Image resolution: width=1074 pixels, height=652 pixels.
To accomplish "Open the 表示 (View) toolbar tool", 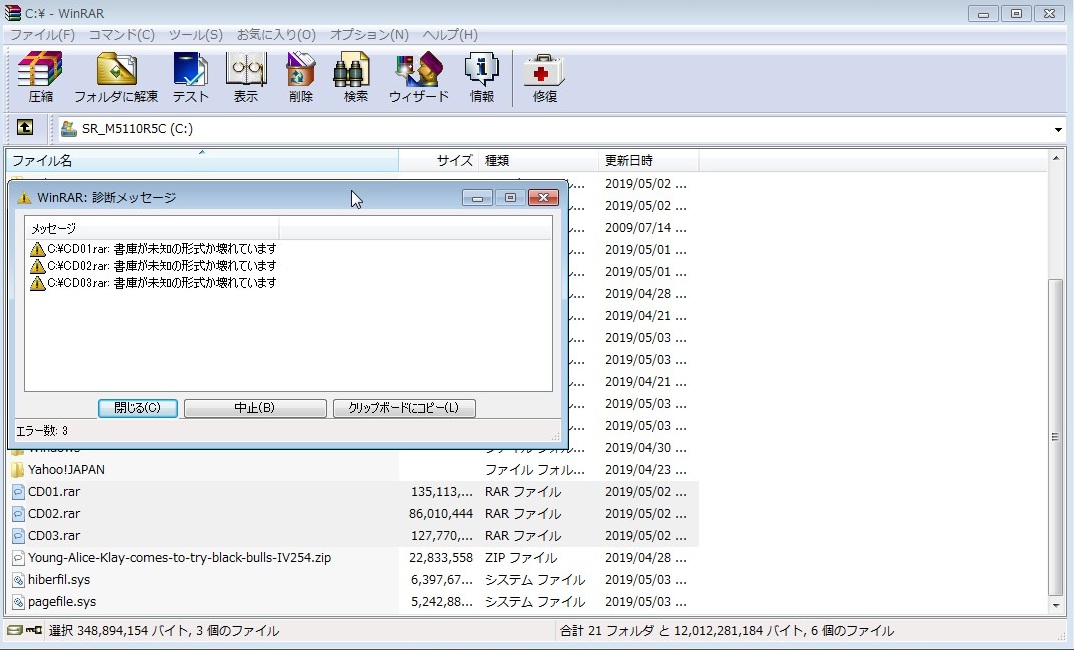I will click(246, 70).
